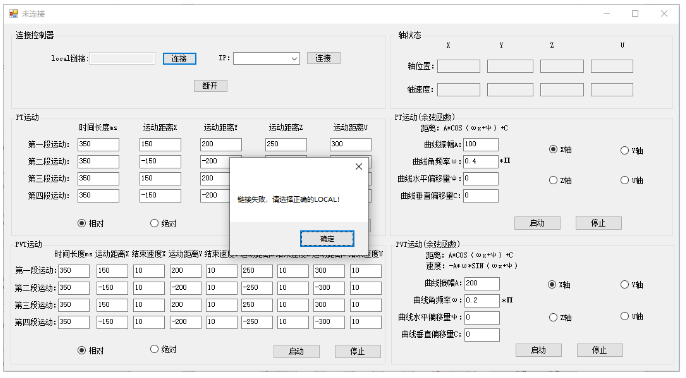The image size is (686, 378).
Task: Click the local address input field
Action: 122,59
